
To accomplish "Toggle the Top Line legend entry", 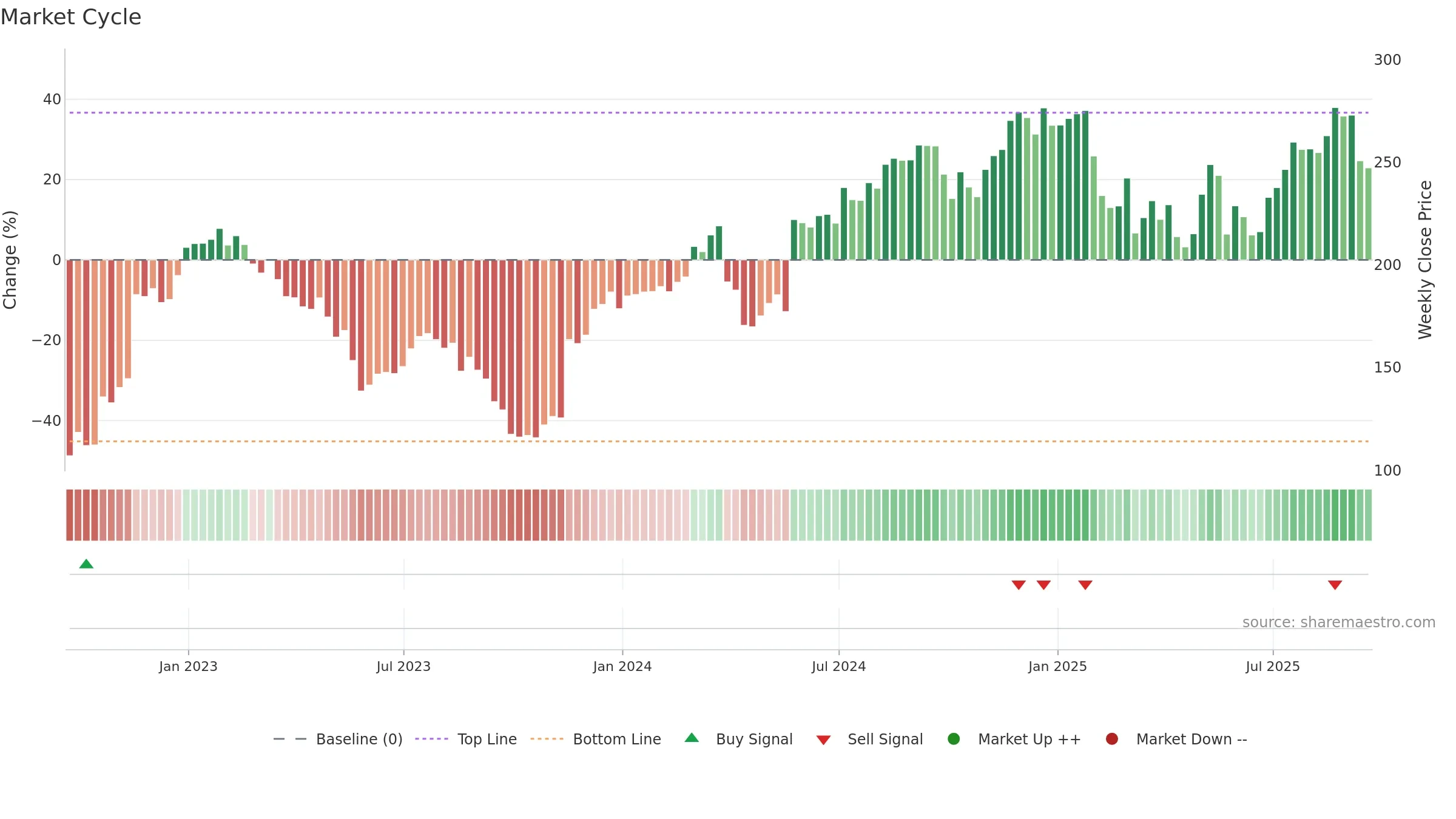I will click(x=466, y=739).
